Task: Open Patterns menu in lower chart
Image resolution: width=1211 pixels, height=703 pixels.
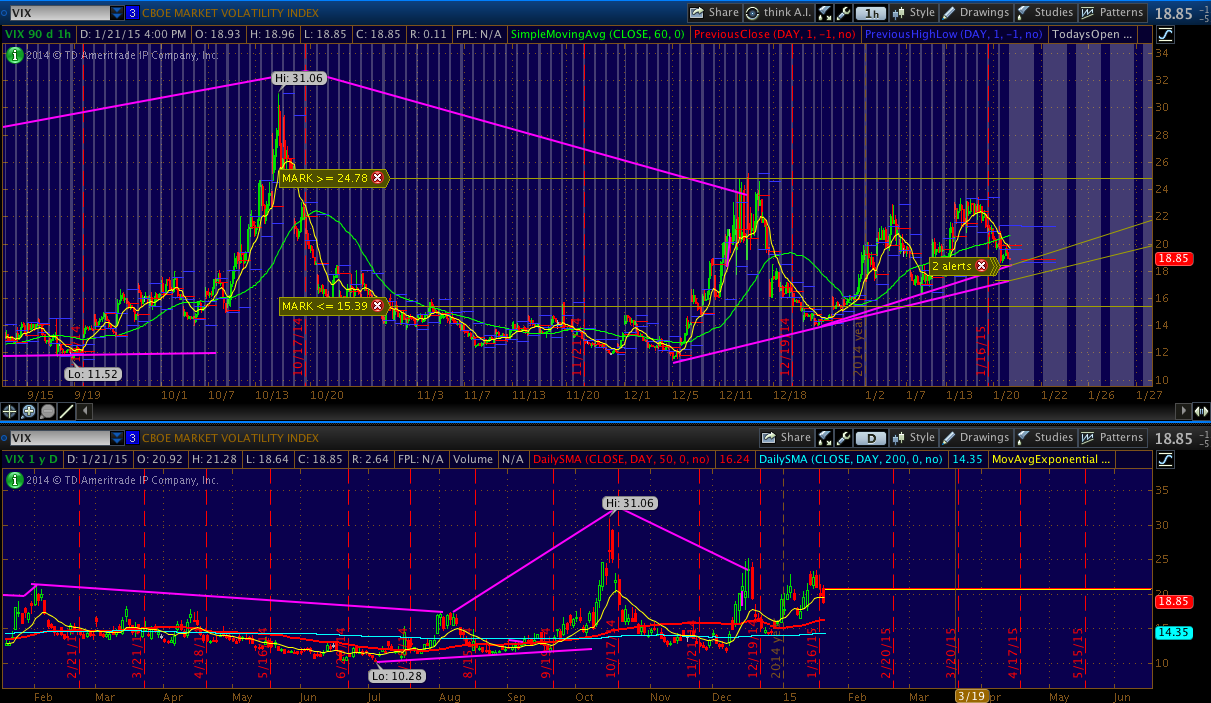Action: (1112, 438)
